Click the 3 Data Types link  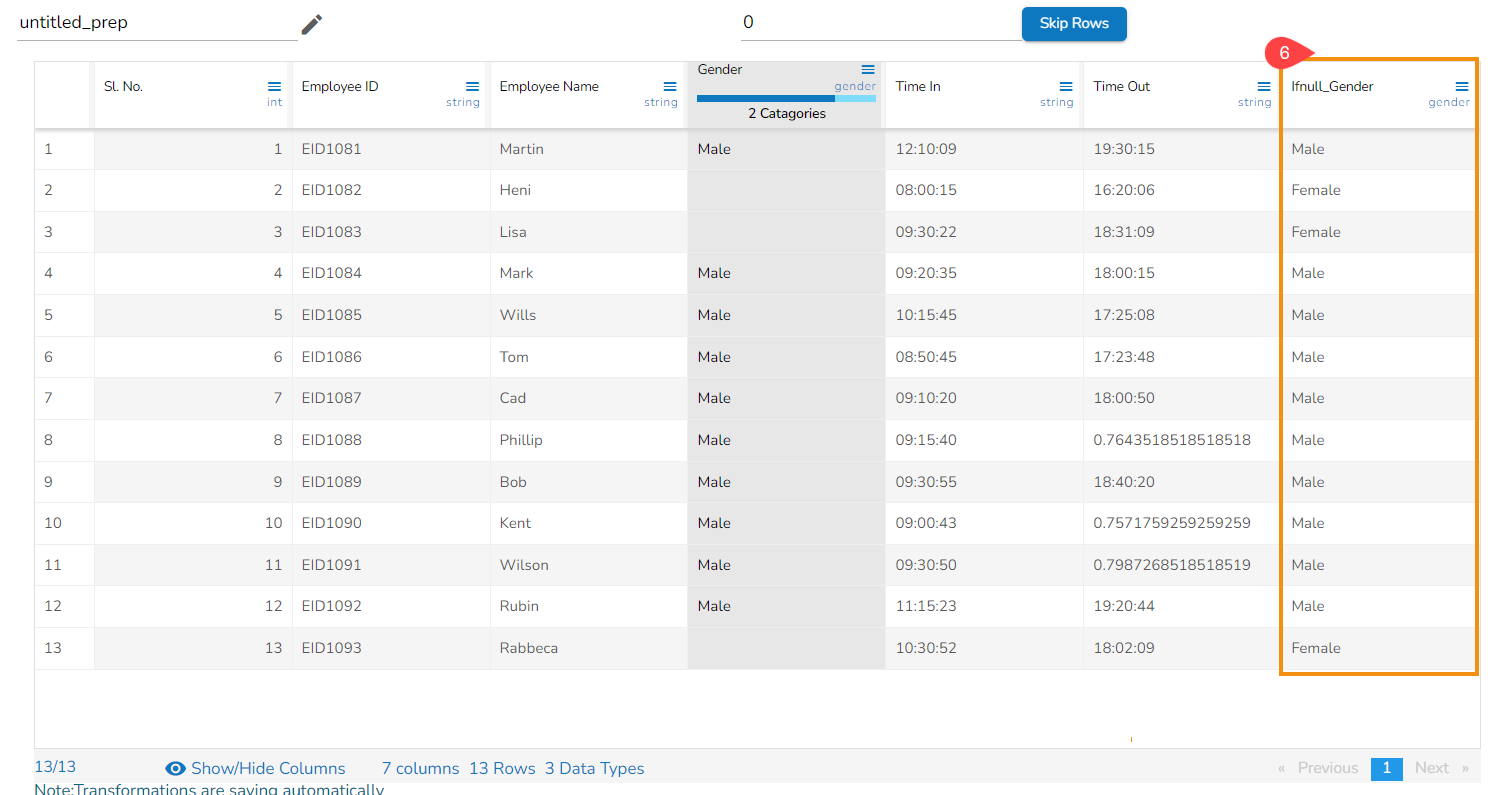pos(594,768)
